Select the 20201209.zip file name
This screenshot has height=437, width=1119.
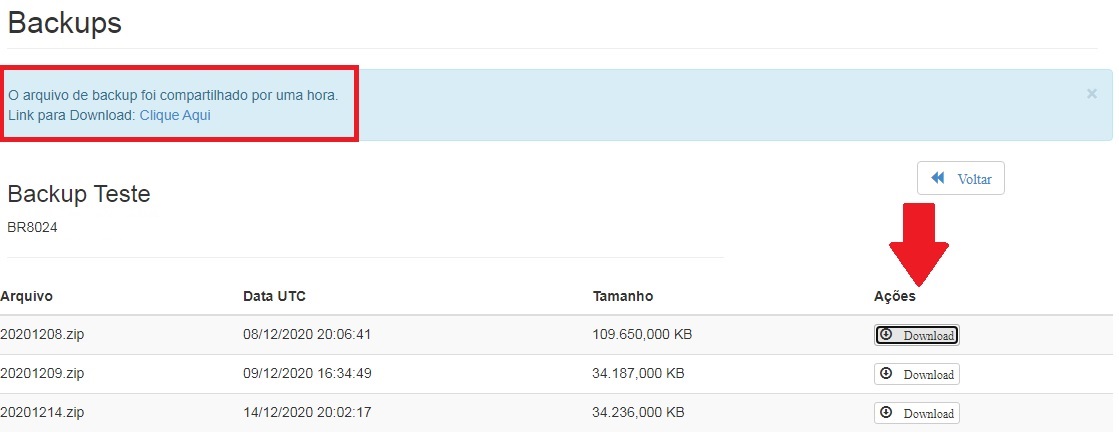(x=43, y=374)
